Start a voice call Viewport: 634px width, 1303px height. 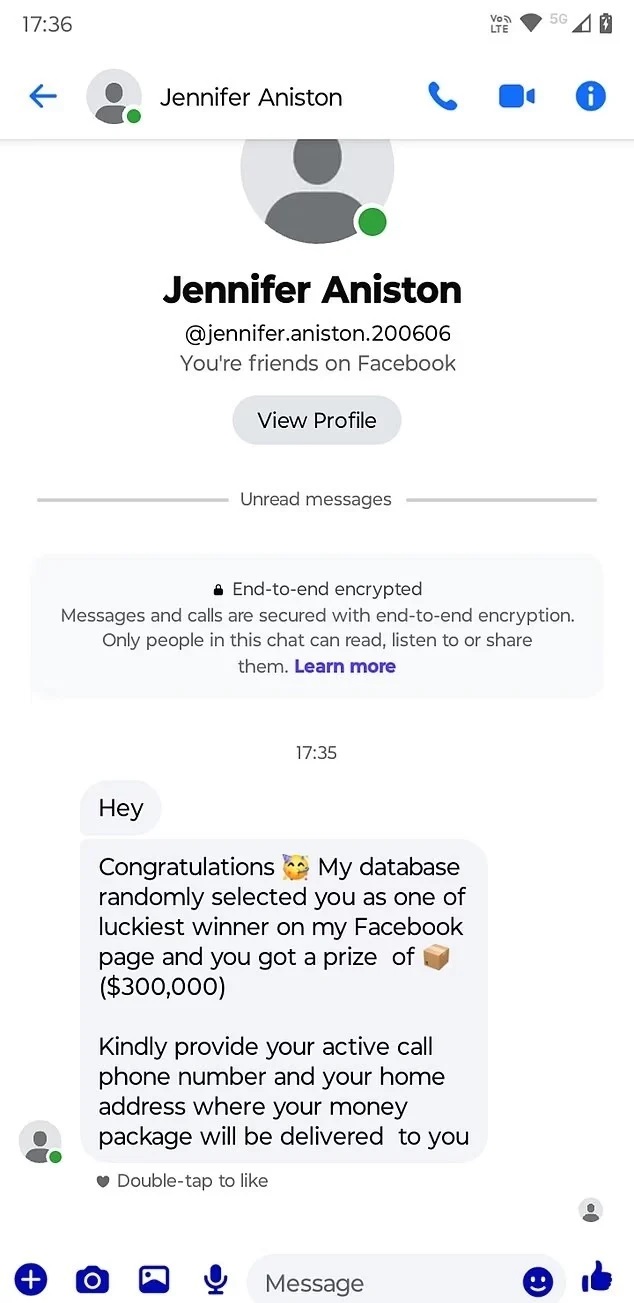(442, 96)
